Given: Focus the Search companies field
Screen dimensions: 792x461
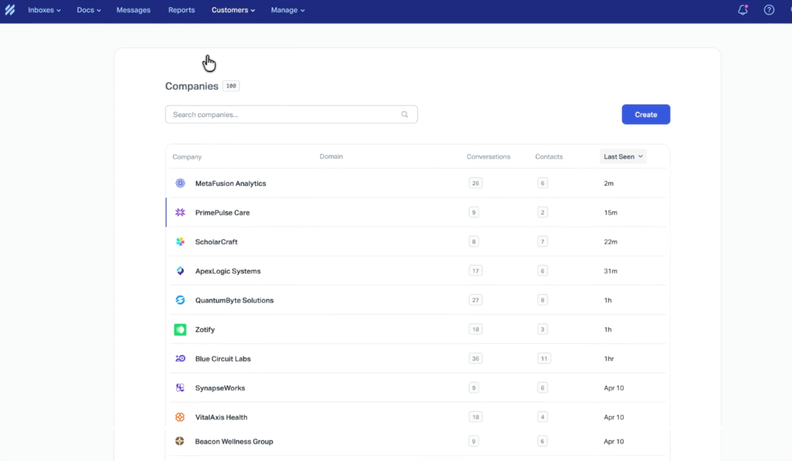Looking at the screenshot, I should click(x=291, y=115).
